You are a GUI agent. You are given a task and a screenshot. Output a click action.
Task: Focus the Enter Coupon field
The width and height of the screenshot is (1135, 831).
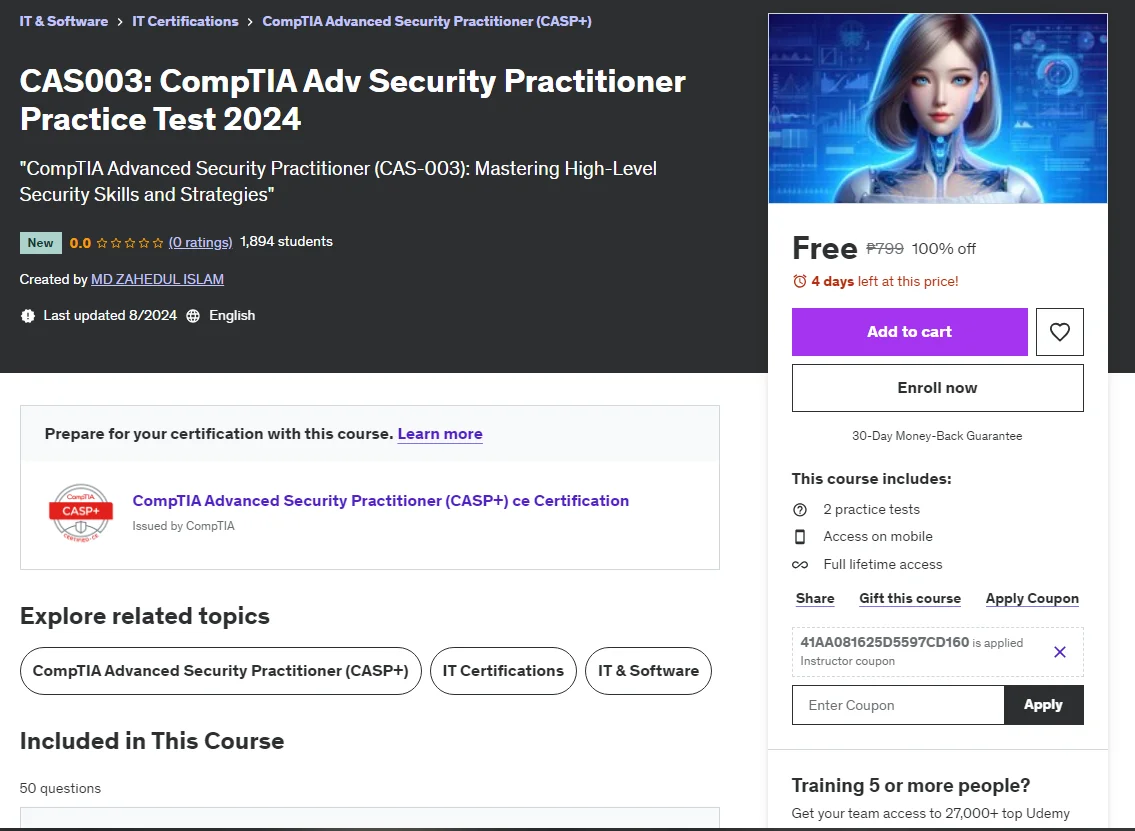click(x=898, y=705)
